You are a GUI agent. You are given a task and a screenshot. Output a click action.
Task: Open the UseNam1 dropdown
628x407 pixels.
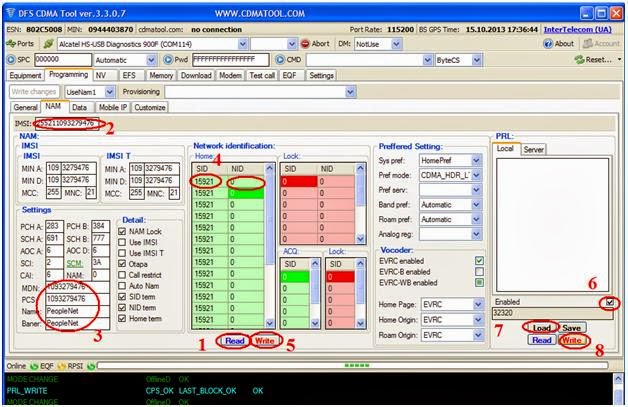(x=110, y=92)
